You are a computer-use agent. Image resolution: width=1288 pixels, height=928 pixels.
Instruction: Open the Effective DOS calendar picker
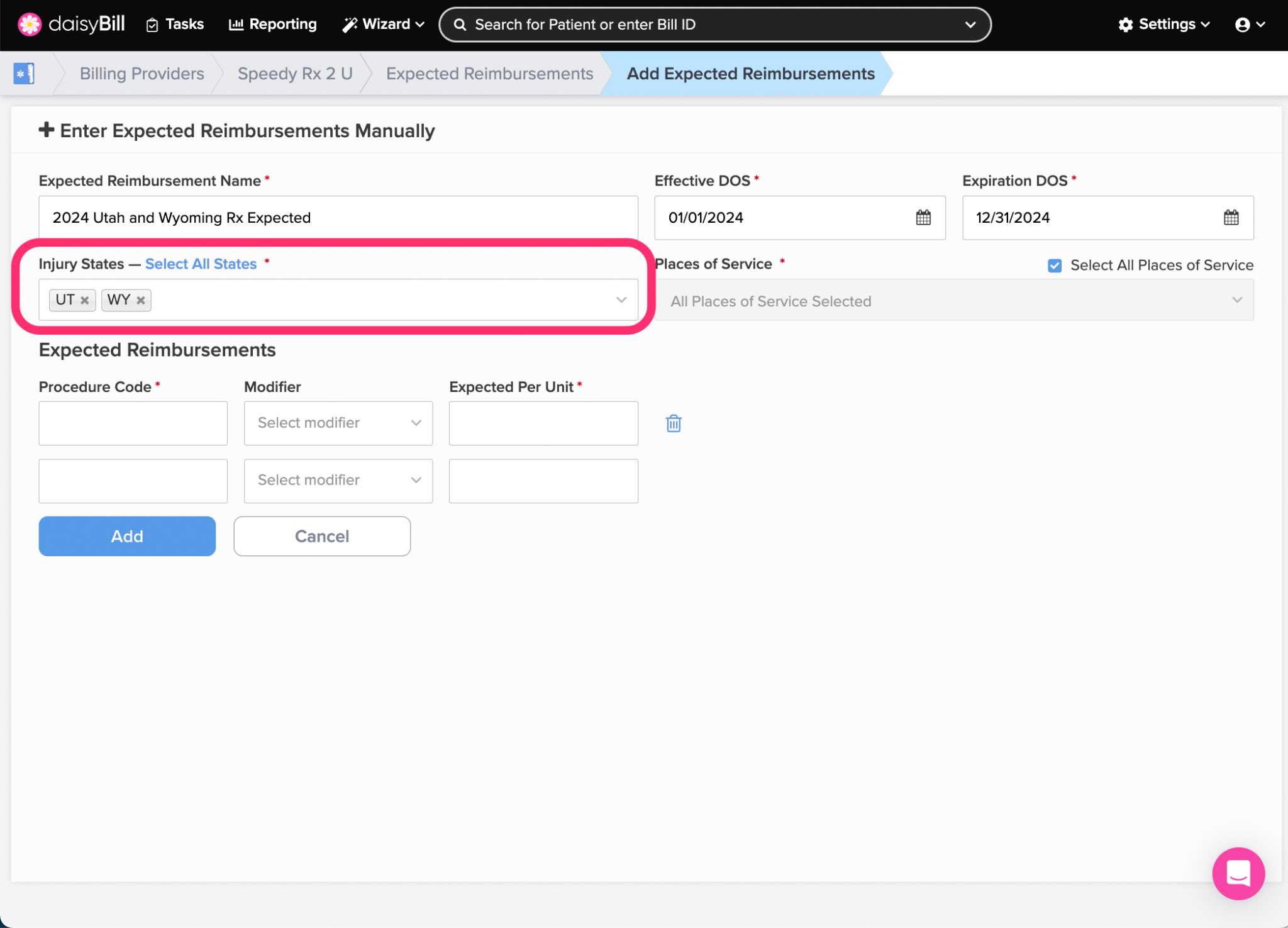tap(923, 218)
